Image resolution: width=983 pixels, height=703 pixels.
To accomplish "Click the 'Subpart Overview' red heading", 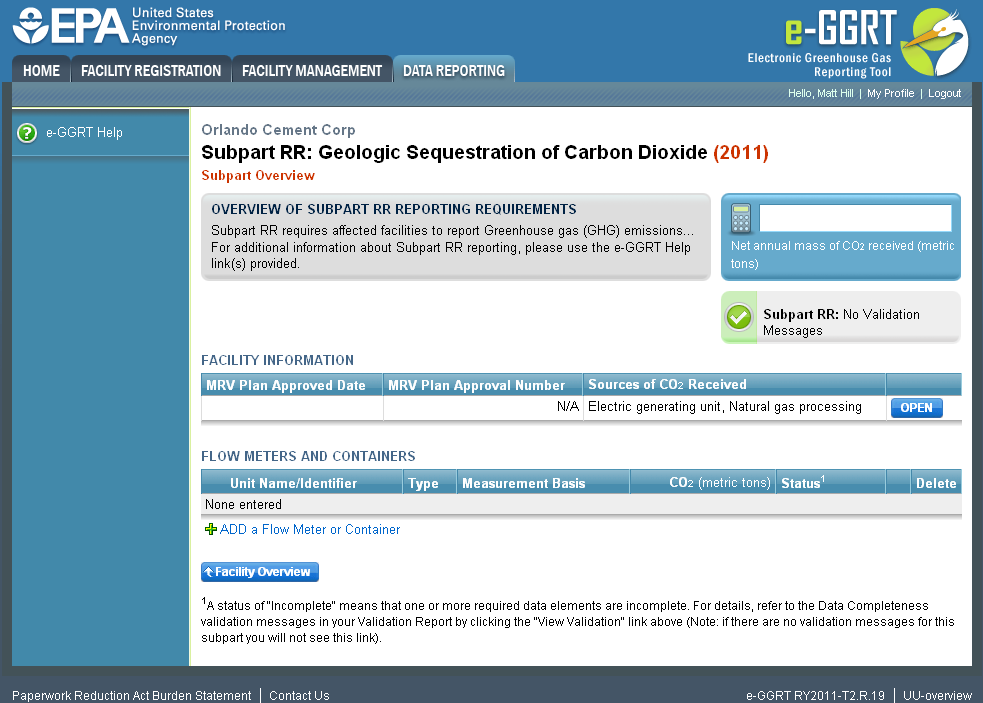I will [258, 176].
